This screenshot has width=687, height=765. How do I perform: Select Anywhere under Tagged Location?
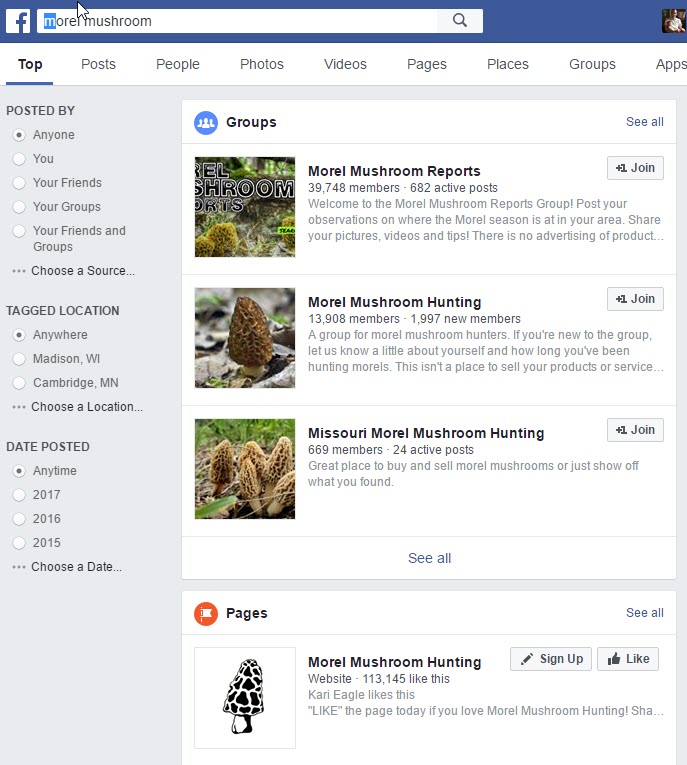point(19,335)
